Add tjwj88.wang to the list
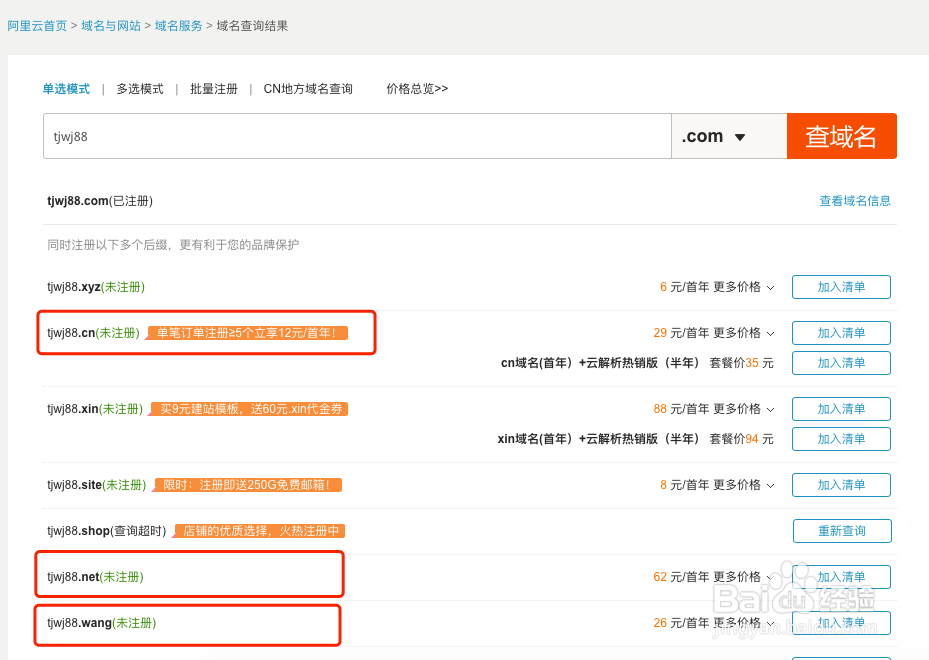This screenshot has height=660, width=929. pos(841,623)
